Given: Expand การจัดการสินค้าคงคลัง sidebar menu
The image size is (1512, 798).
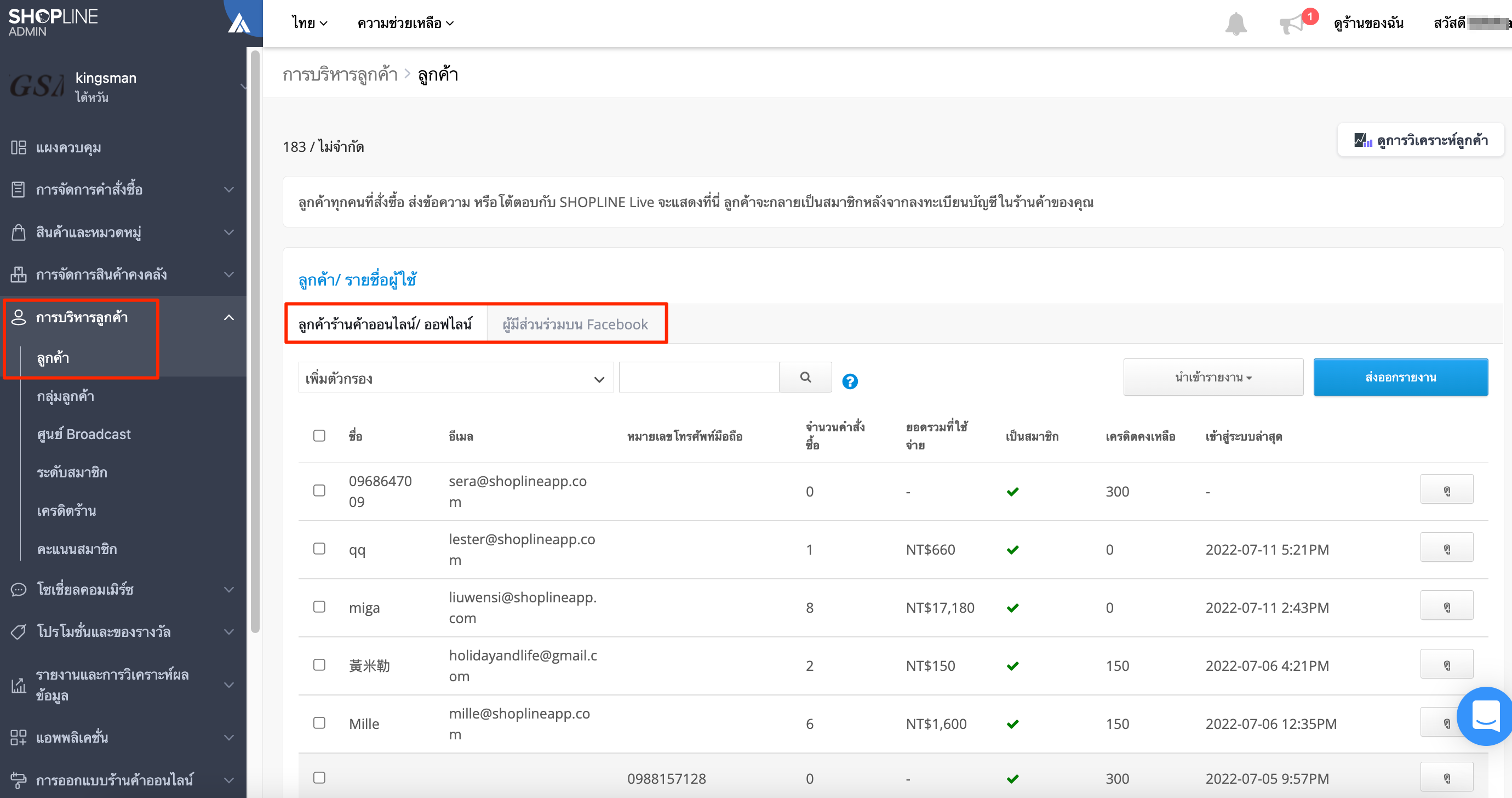Looking at the screenshot, I should pyautogui.click(x=229, y=274).
